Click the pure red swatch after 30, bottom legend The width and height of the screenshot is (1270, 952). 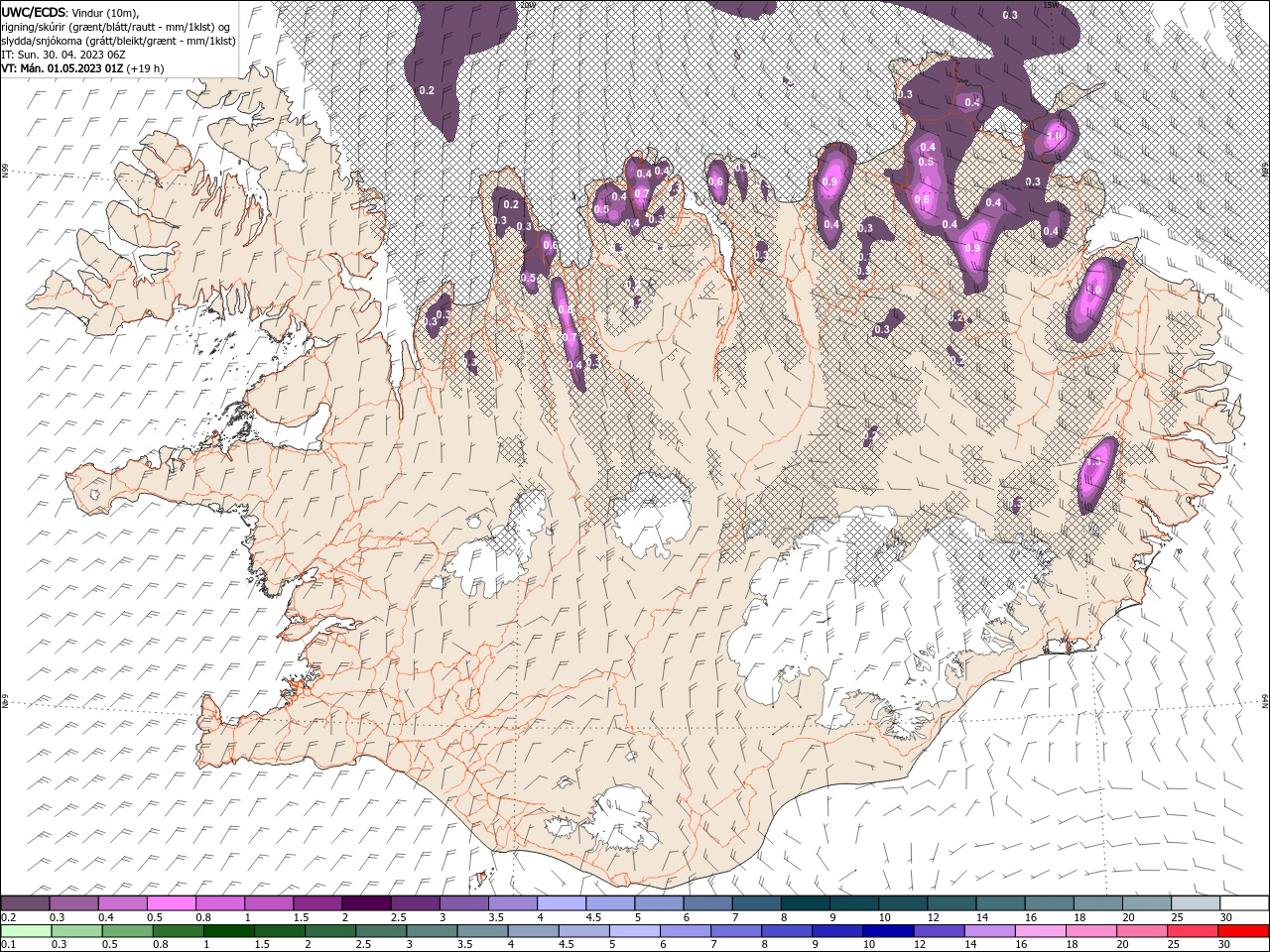click(x=1243, y=930)
